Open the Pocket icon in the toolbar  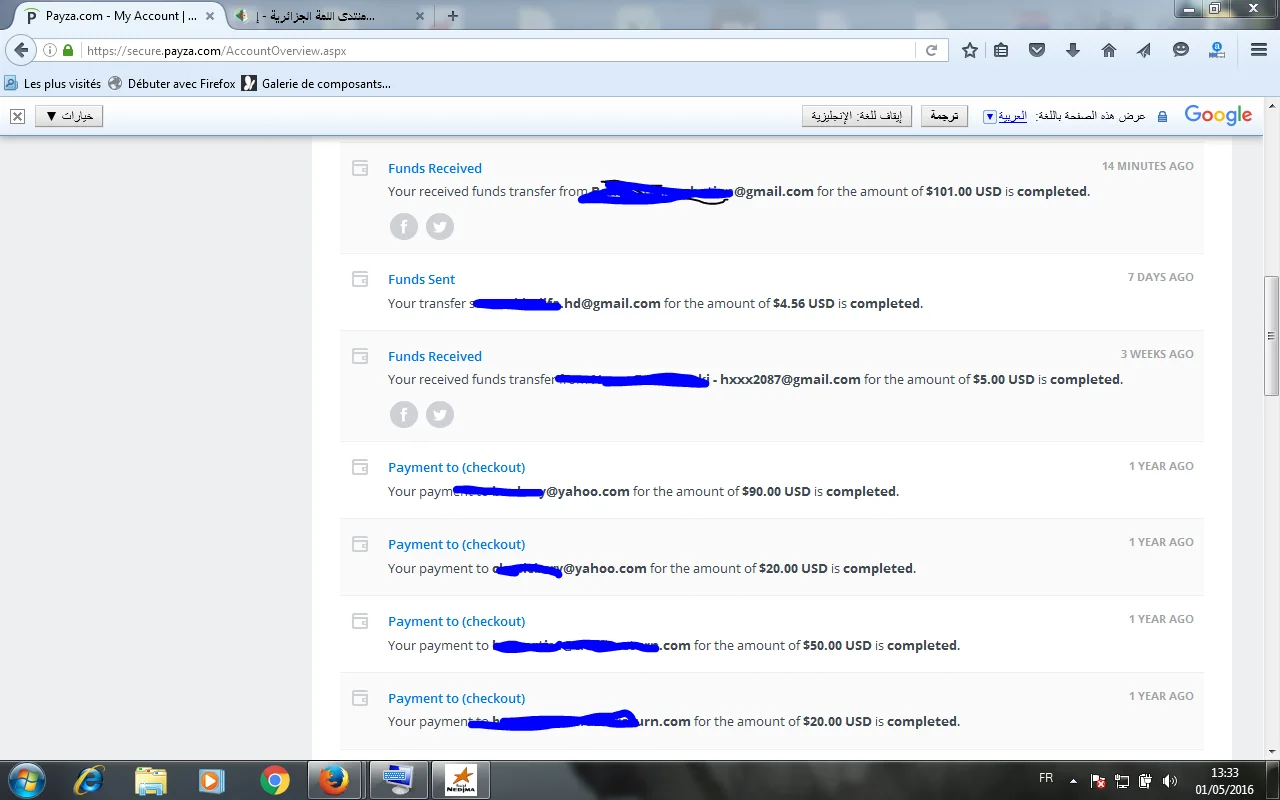tap(1037, 50)
